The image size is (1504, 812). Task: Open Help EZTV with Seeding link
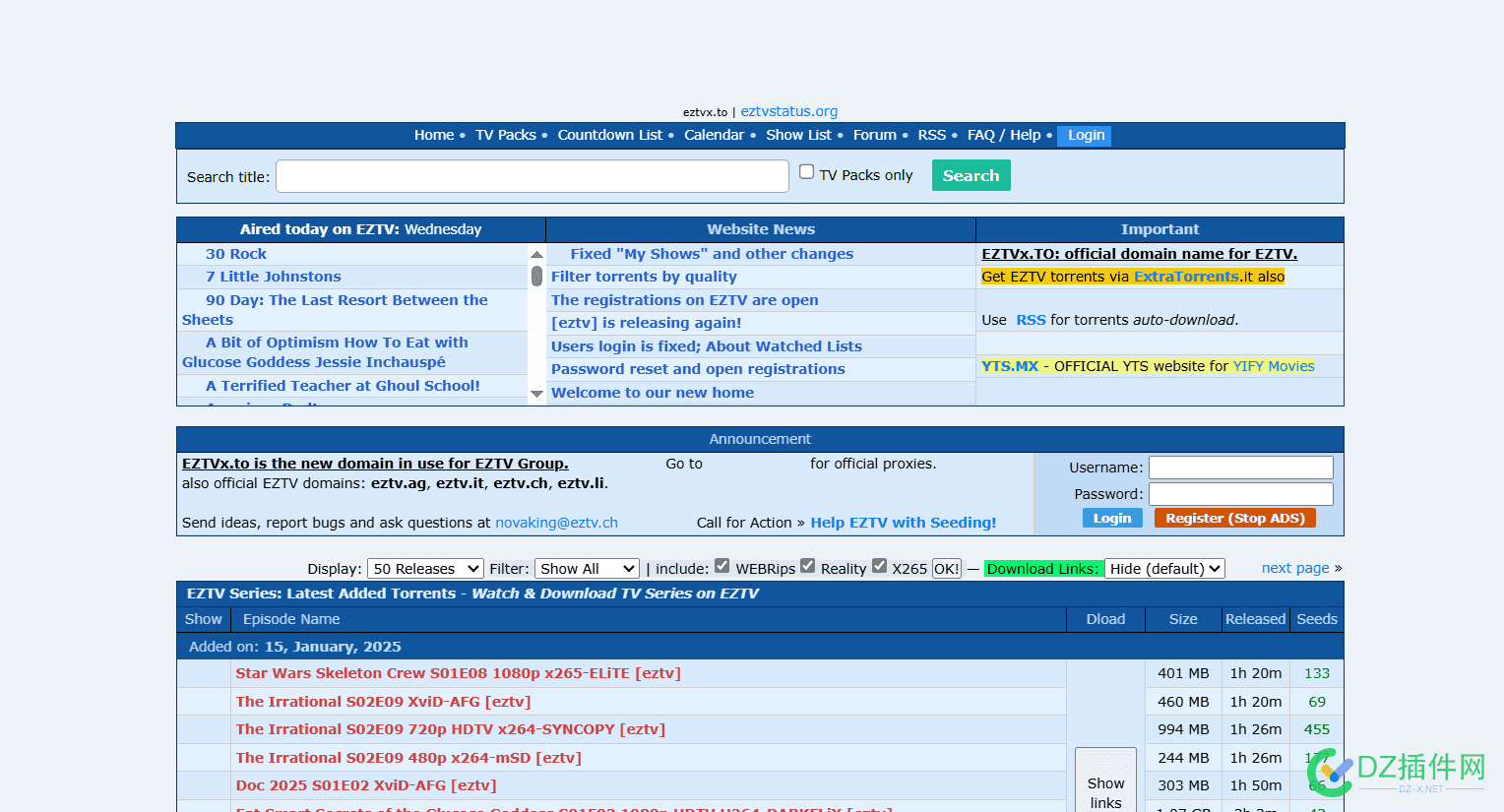(x=903, y=523)
